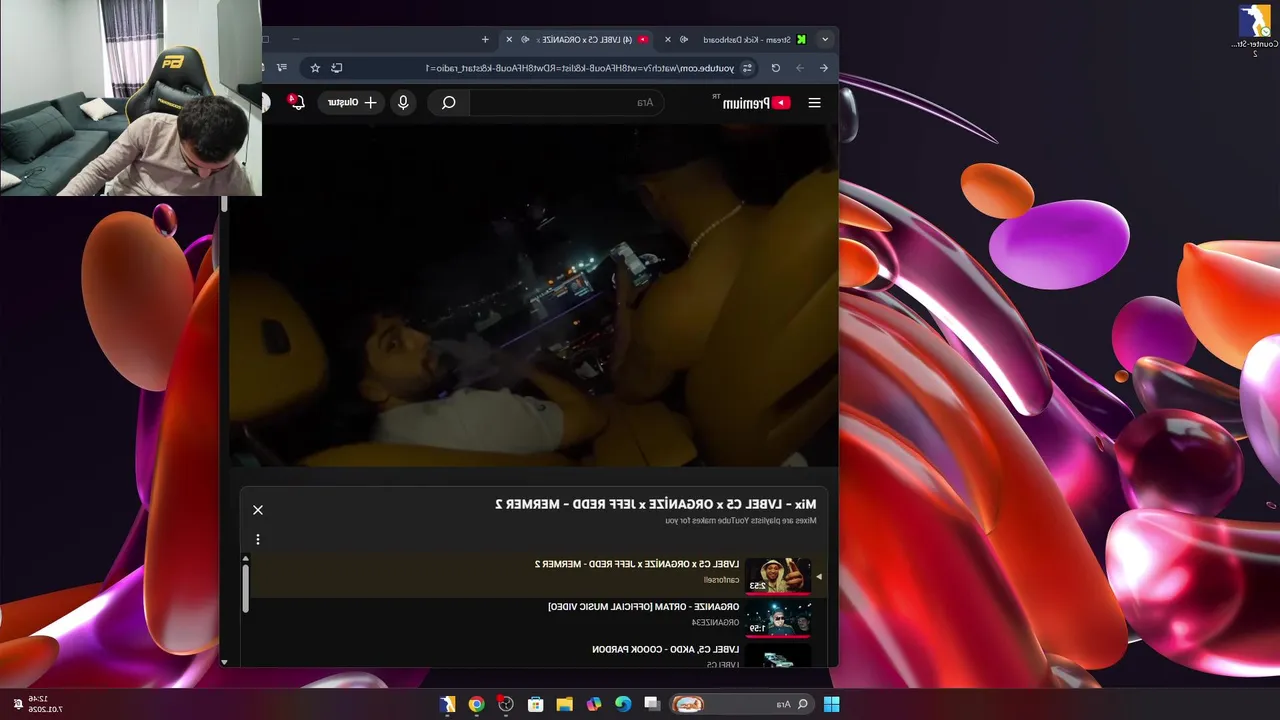The height and width of the screenshot is (720, 1280).
Task: Launch Microsoft Edge from the taskbar
Action: point(623,704)
